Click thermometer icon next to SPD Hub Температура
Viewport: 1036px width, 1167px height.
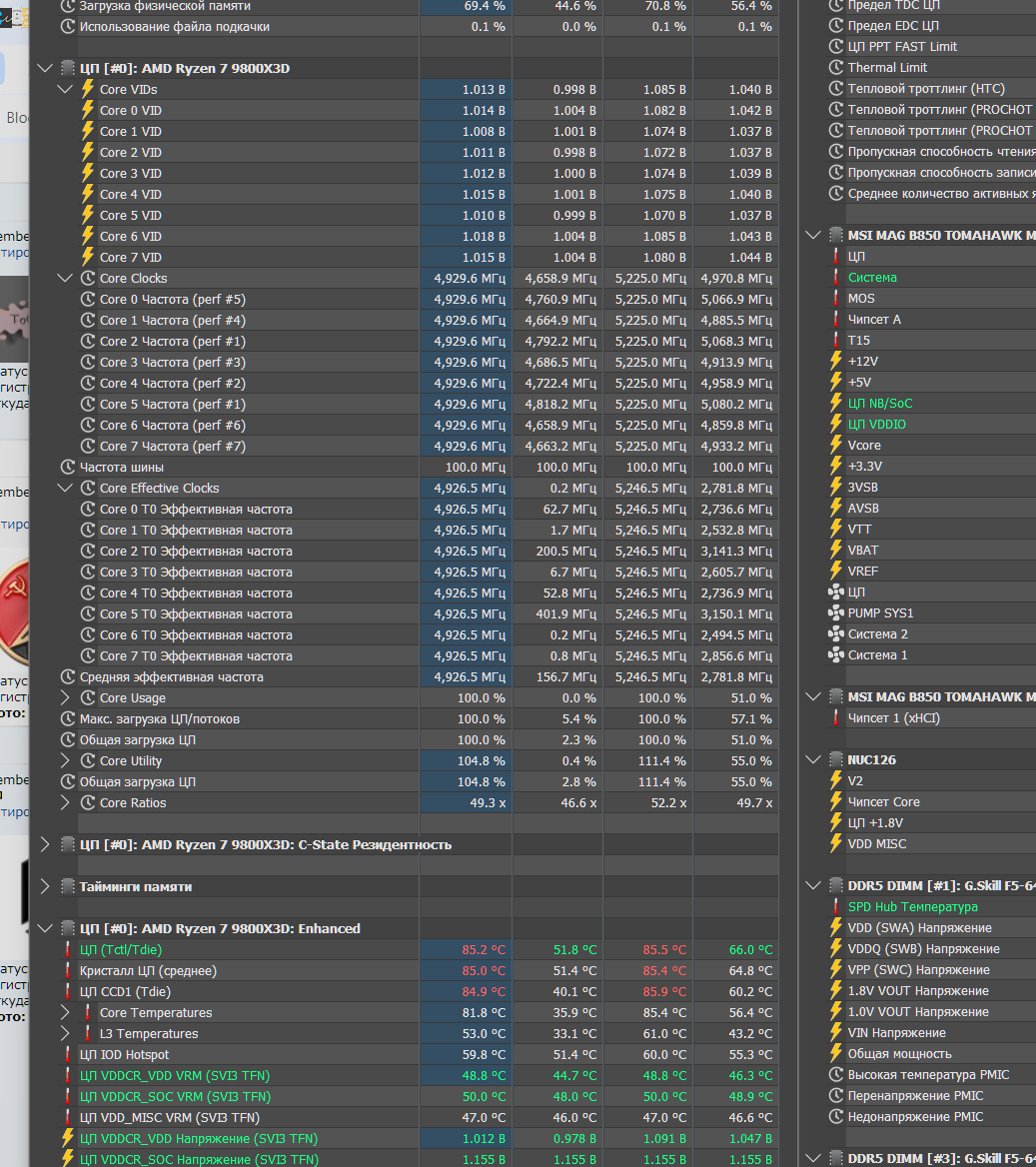836,907
